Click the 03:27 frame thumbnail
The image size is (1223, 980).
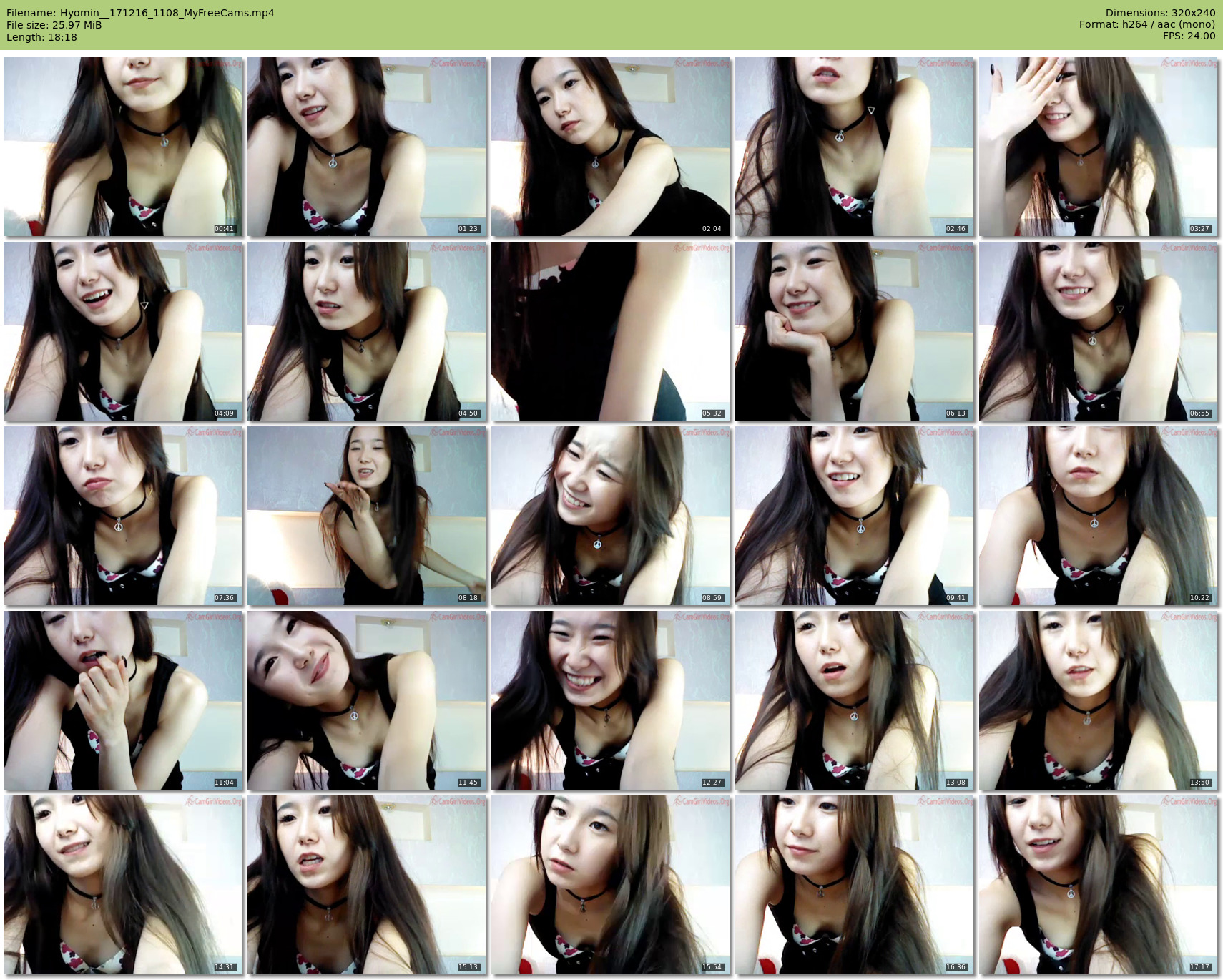[x=1099, y=147]
